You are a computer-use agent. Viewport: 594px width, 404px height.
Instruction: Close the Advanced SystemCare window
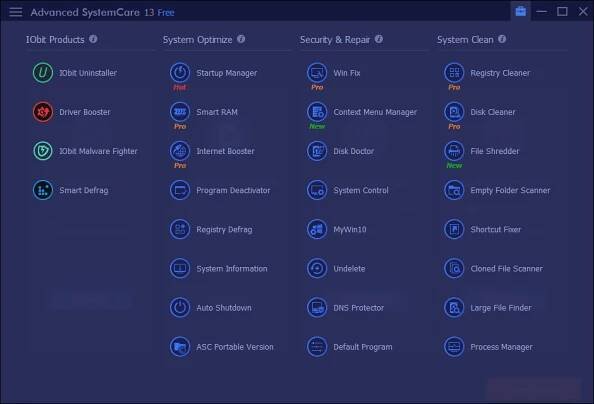click(583, 12)
